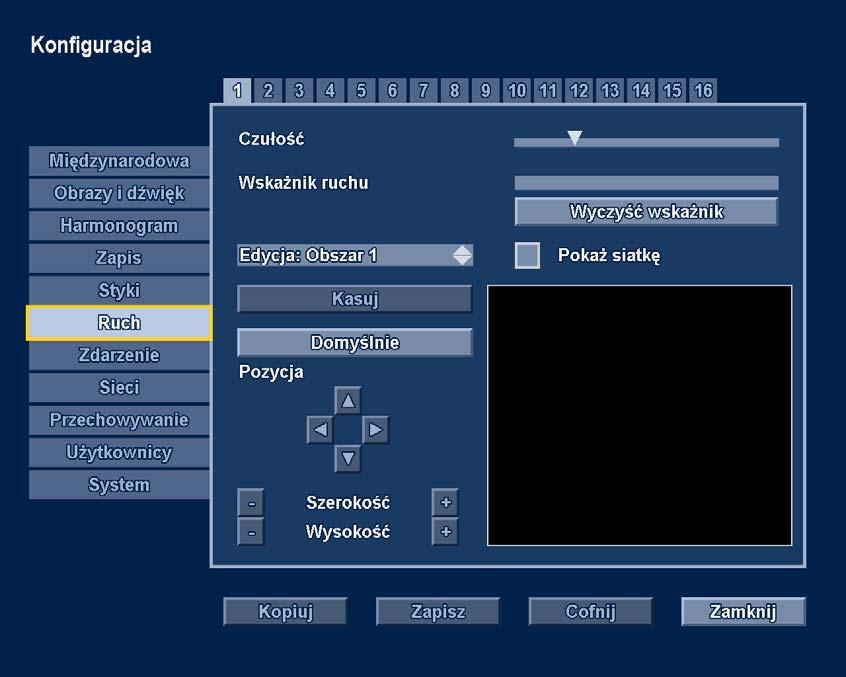Open the Edycja: Obszar 1 selector
Image resolution: width=846 pixels, height=677 pixels.
pyautogui.click(x=355, y=255)
